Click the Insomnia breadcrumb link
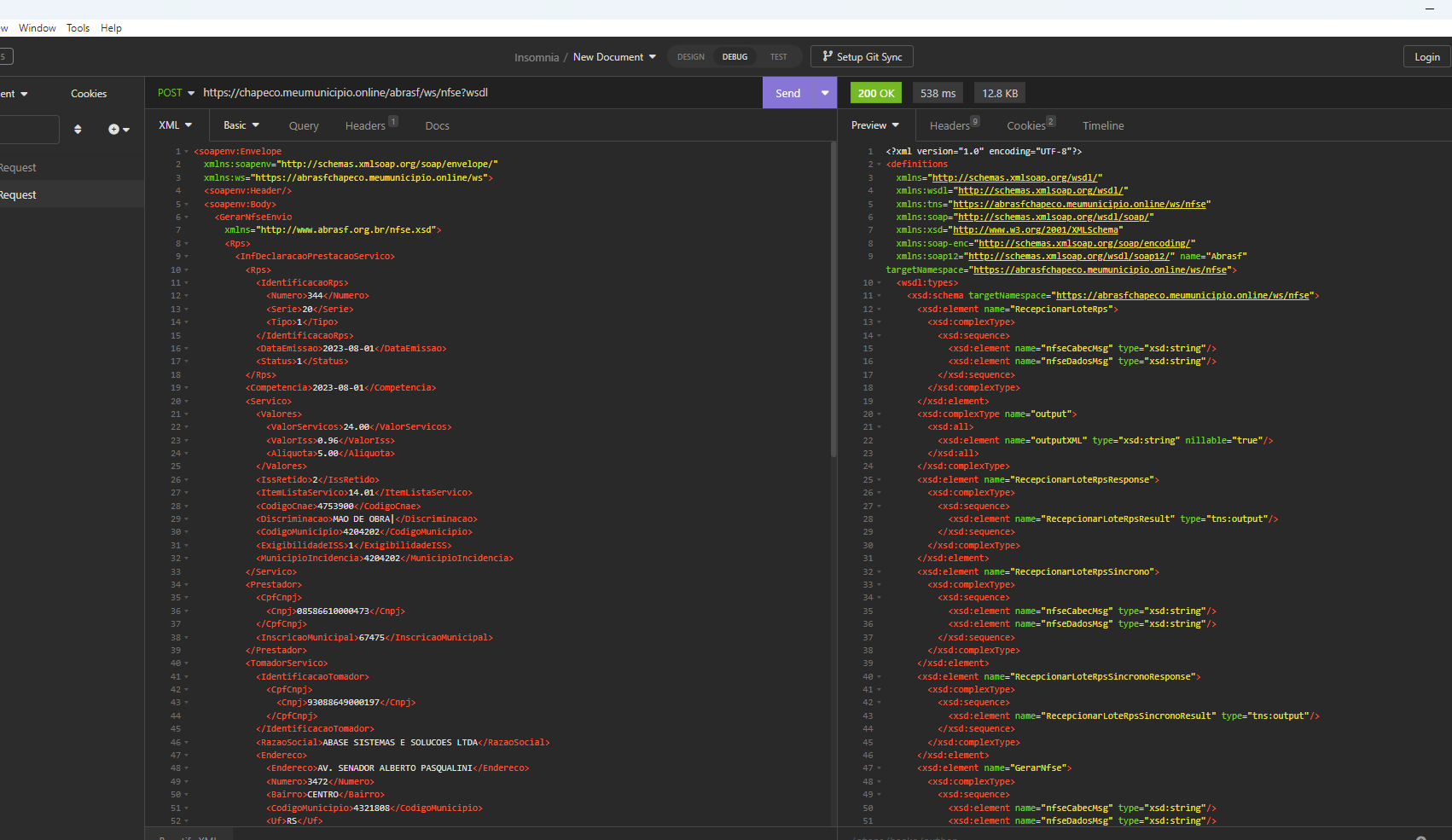This screenshot has width=1452, height=840. point(537,57)
